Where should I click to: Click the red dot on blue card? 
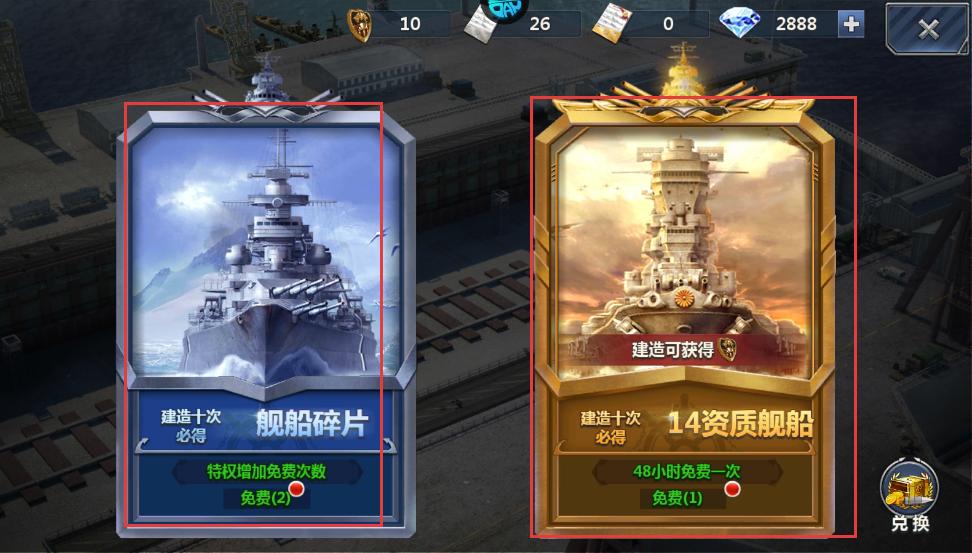[x=297, y=489]
